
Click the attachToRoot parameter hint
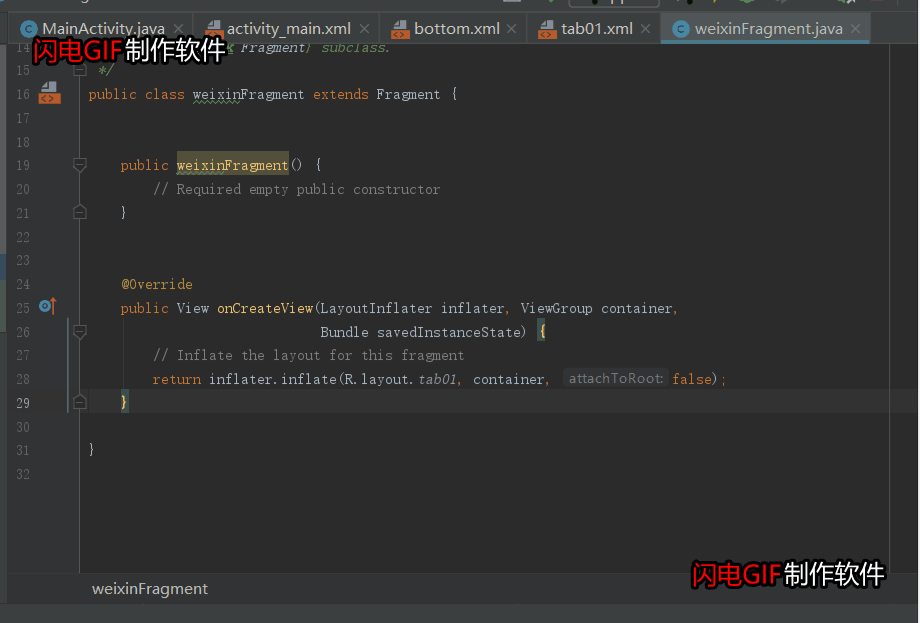(615, 378)
